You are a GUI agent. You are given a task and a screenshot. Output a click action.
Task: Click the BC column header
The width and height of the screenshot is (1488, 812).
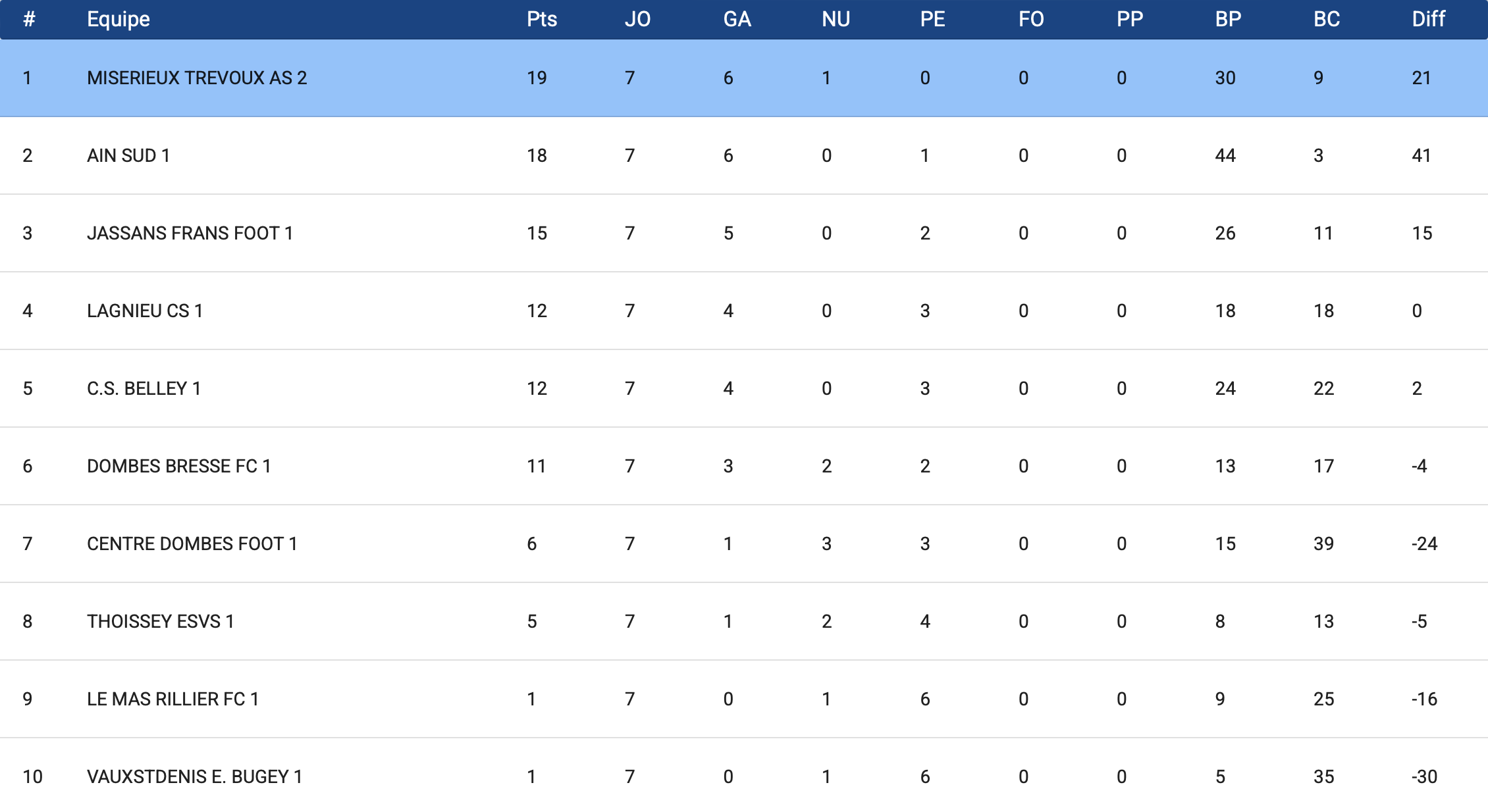click(1326, 19)
